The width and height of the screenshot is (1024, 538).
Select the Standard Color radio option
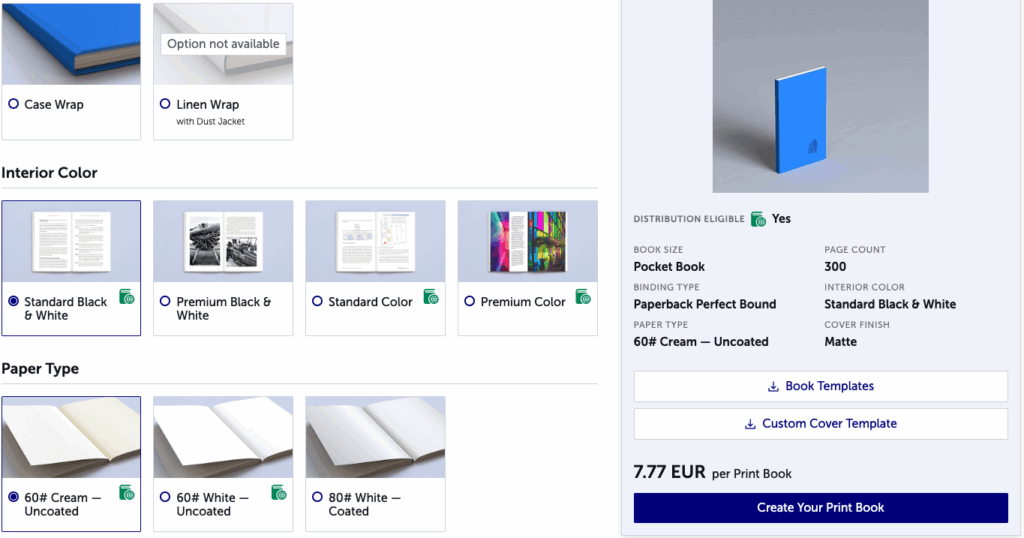pyautogui.click(x=317, y=301)
